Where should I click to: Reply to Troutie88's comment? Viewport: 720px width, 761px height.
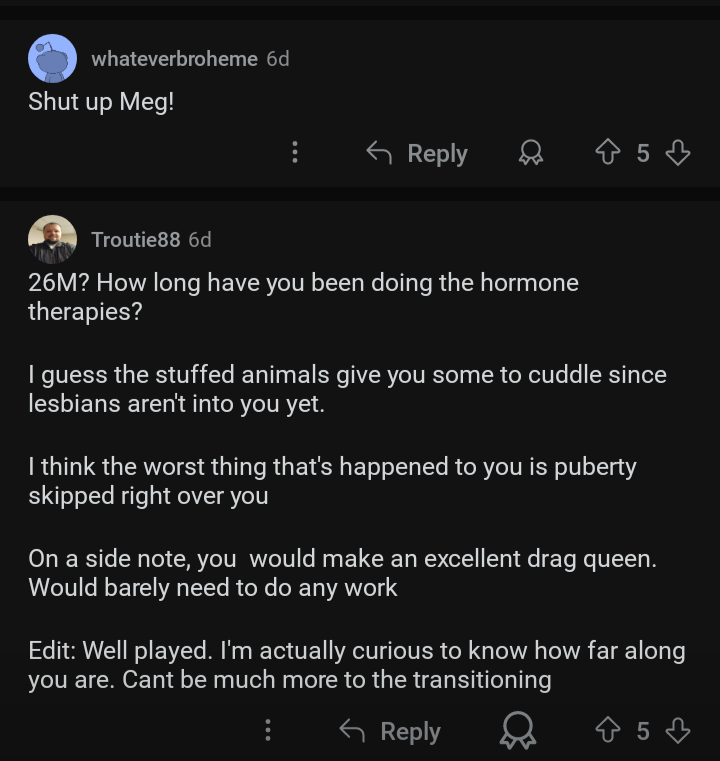pos(390,731)
